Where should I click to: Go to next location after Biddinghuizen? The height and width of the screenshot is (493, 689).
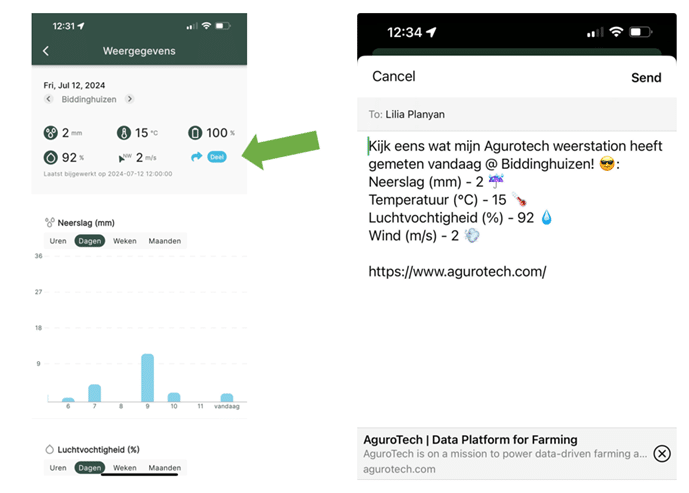[x=128, y=99]
